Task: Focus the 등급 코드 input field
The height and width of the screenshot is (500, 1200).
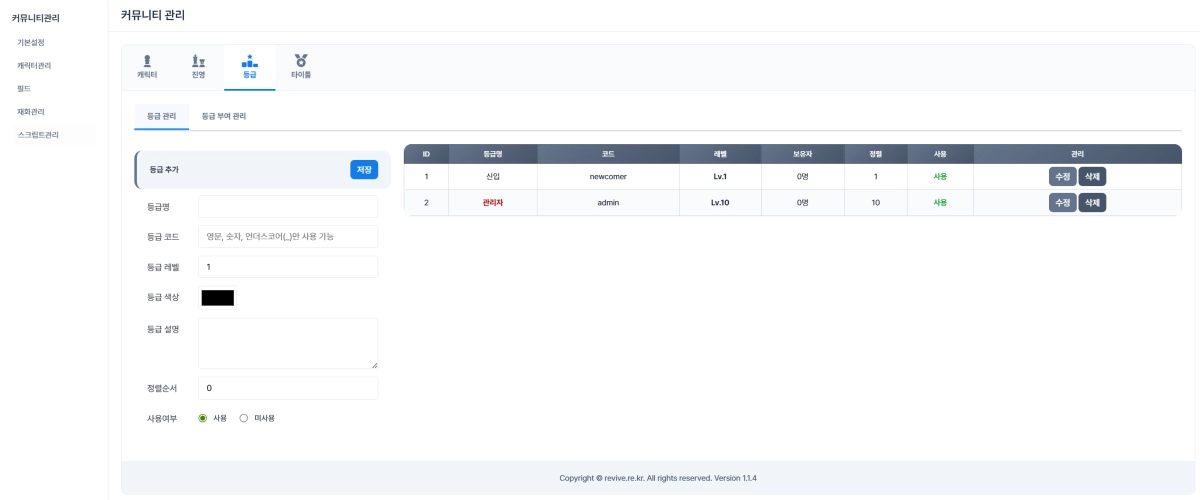Action: tap(288, 237)
